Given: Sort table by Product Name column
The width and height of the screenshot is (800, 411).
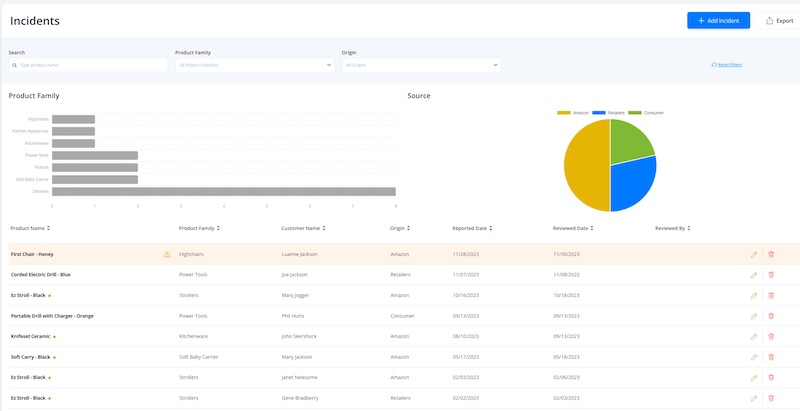Looking at the screenshot, I should point(31,228).
